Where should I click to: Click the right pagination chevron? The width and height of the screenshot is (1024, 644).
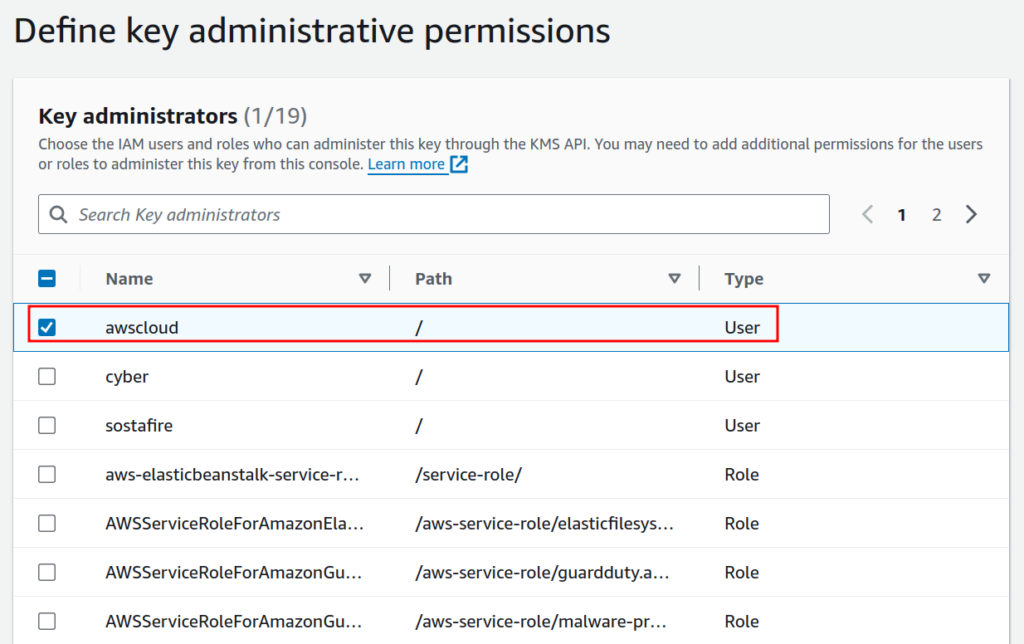tap(970, 214)
